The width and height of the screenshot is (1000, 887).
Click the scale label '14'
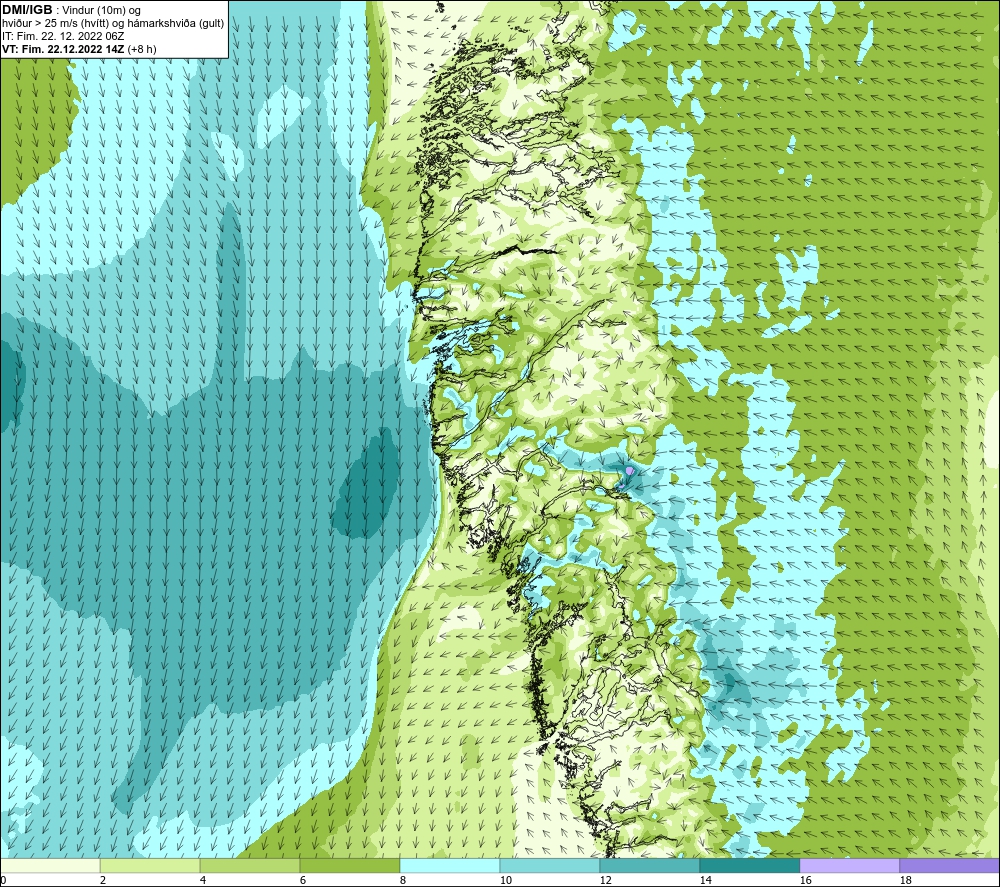click(705, 881)
